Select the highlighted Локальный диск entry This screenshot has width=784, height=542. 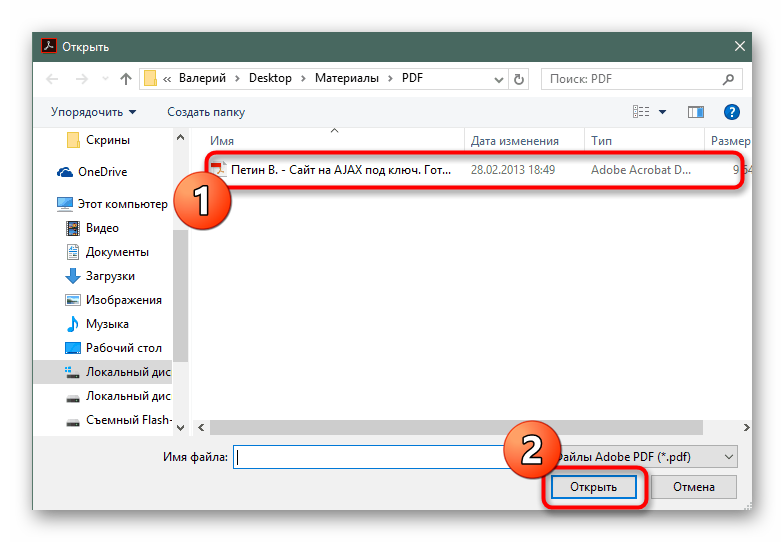tap(102, 372)
